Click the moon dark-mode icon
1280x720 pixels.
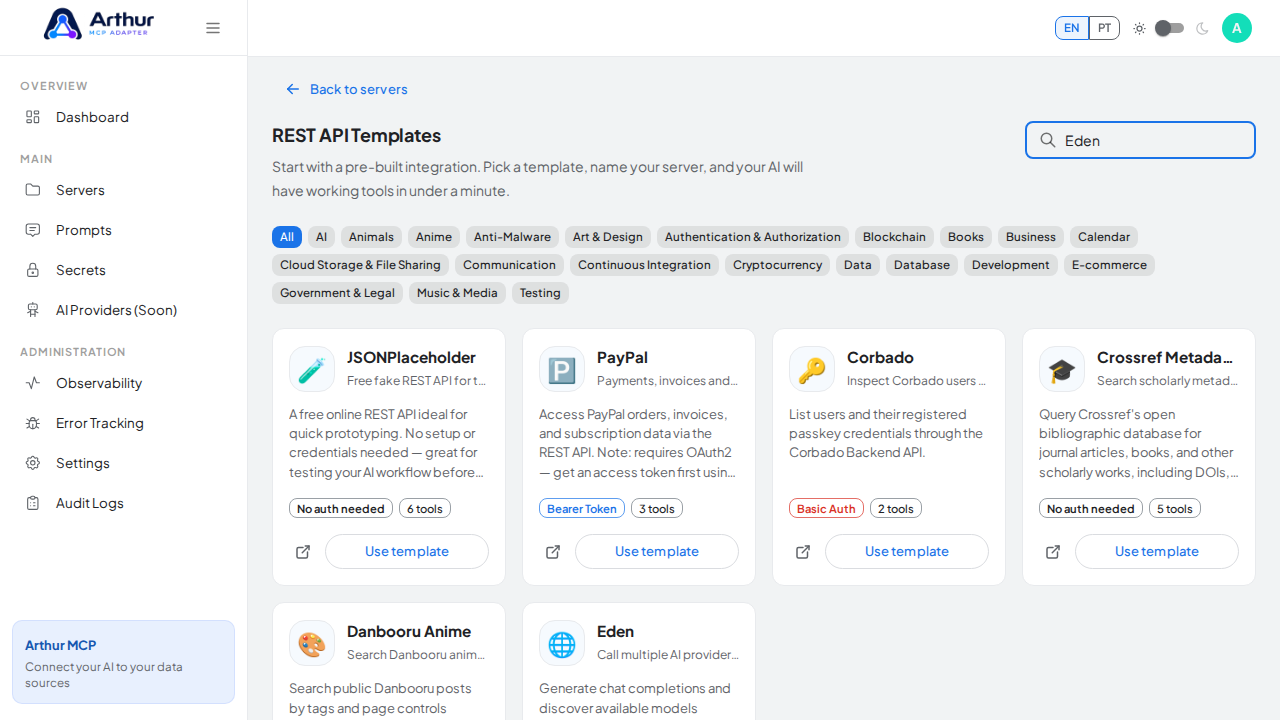1202,28
